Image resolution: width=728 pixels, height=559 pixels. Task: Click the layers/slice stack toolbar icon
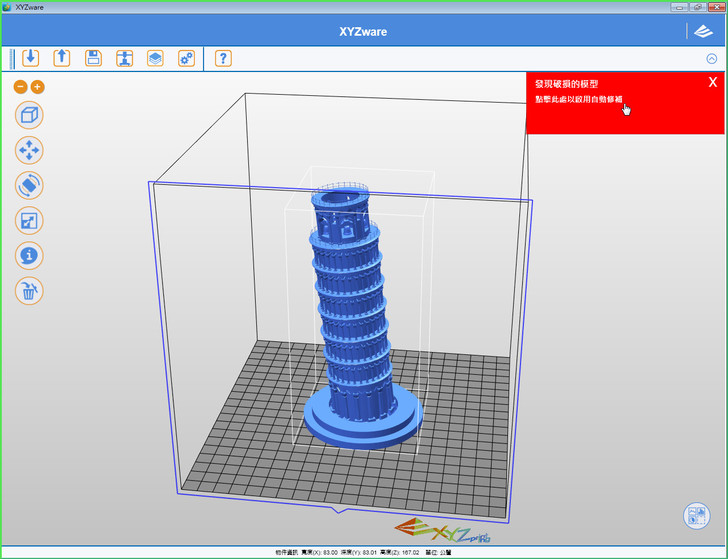click(x=155, y=58)
